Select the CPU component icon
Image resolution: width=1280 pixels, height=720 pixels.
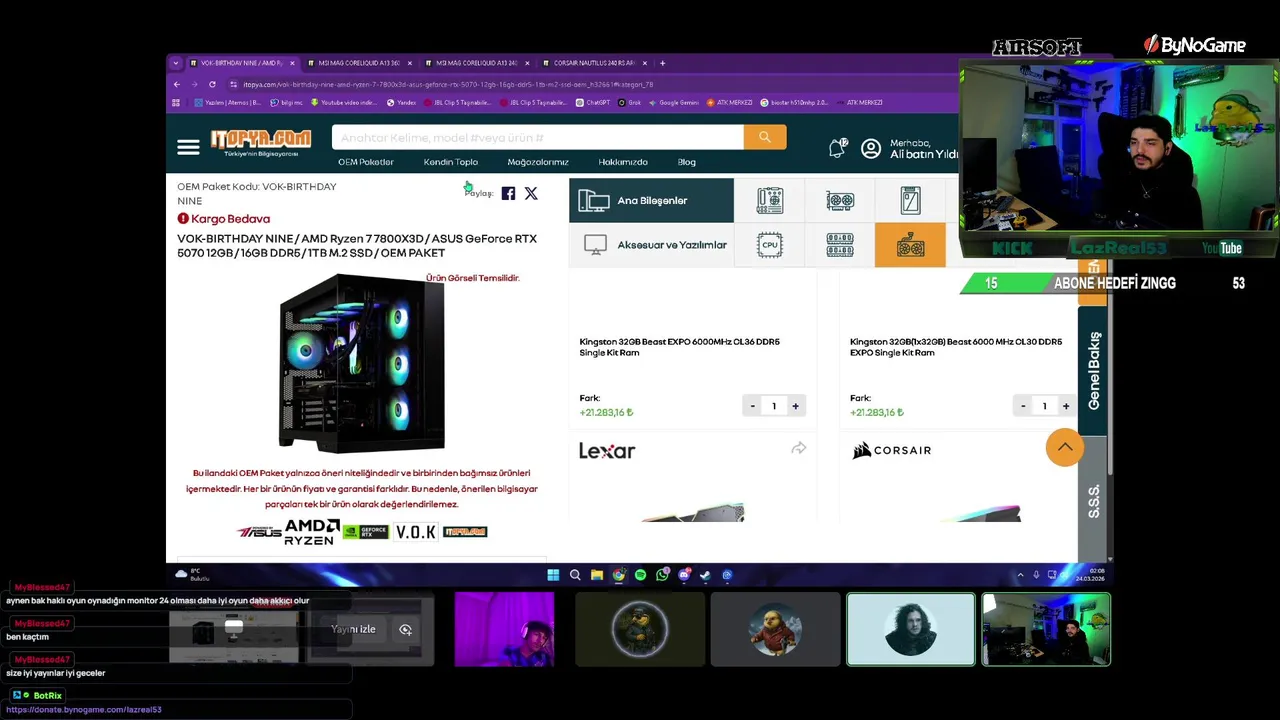click(x=769, y=245)
